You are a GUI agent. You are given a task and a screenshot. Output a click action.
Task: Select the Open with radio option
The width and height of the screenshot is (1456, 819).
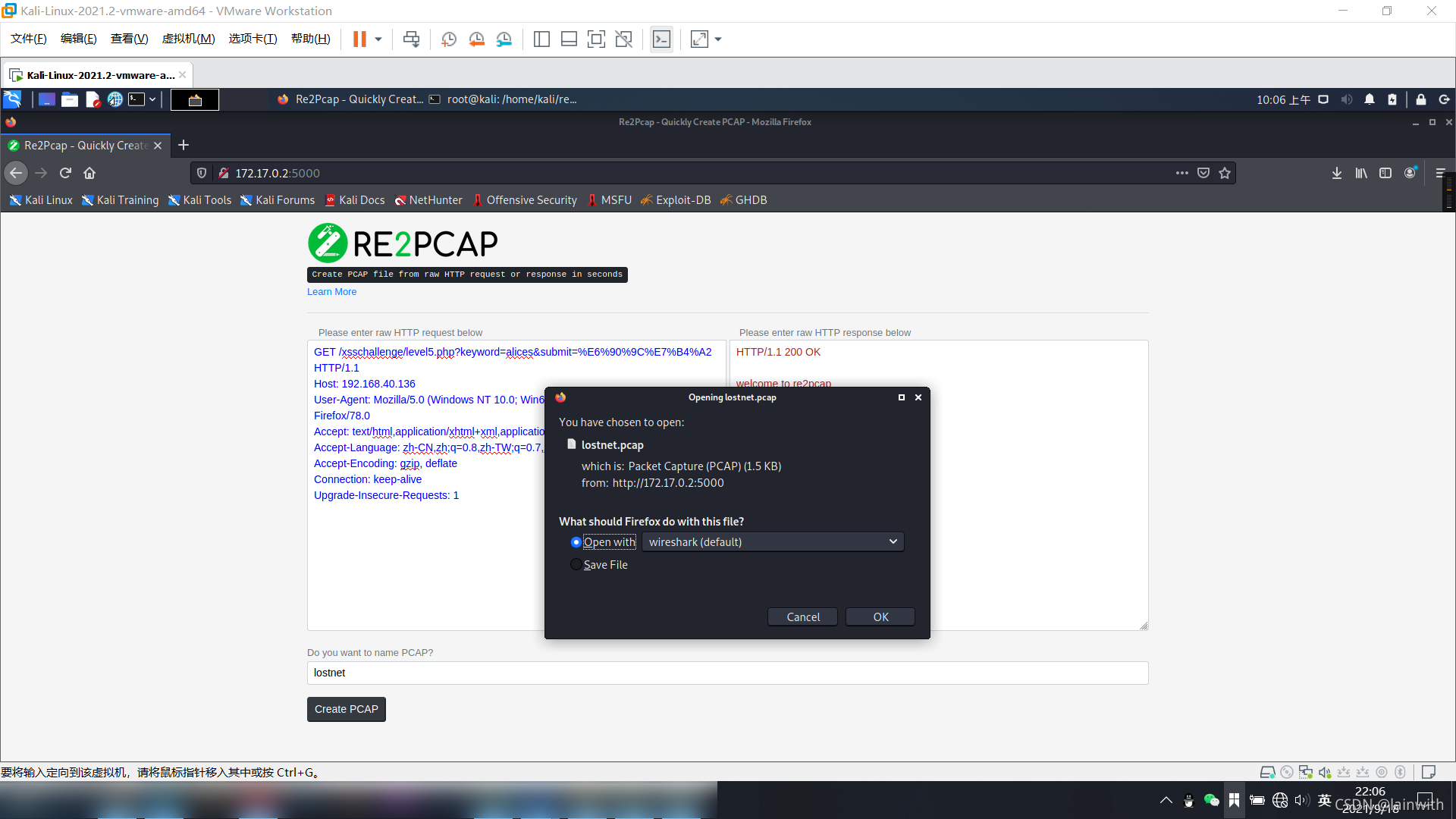coord(576,542)
